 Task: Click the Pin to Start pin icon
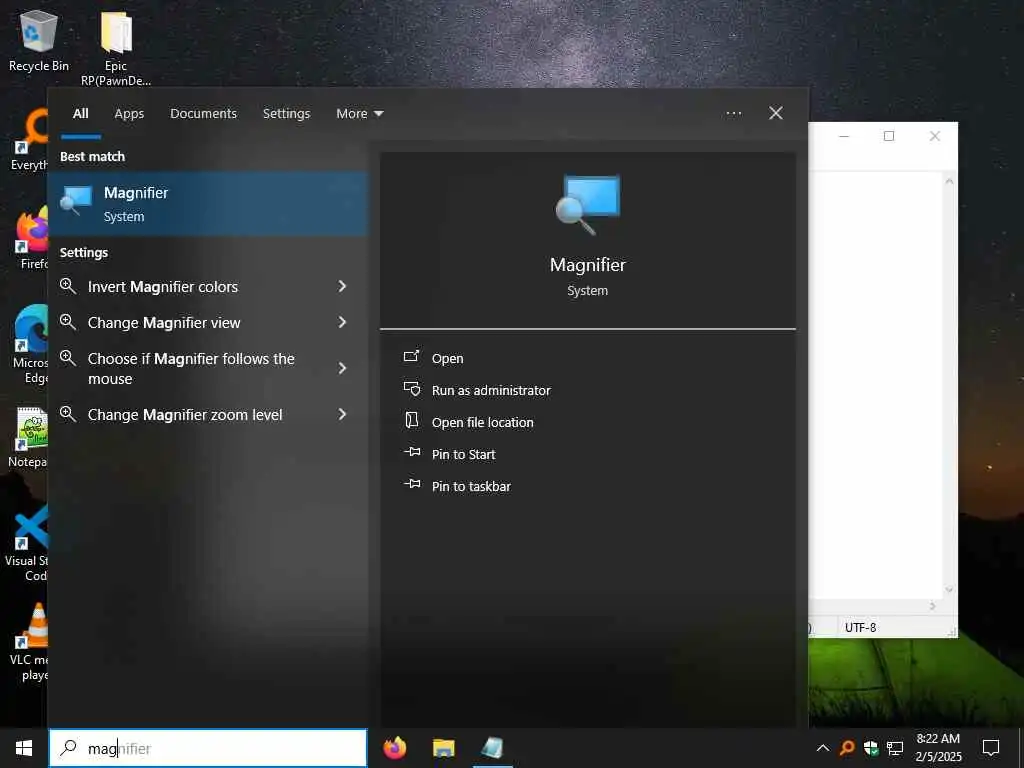411,452
